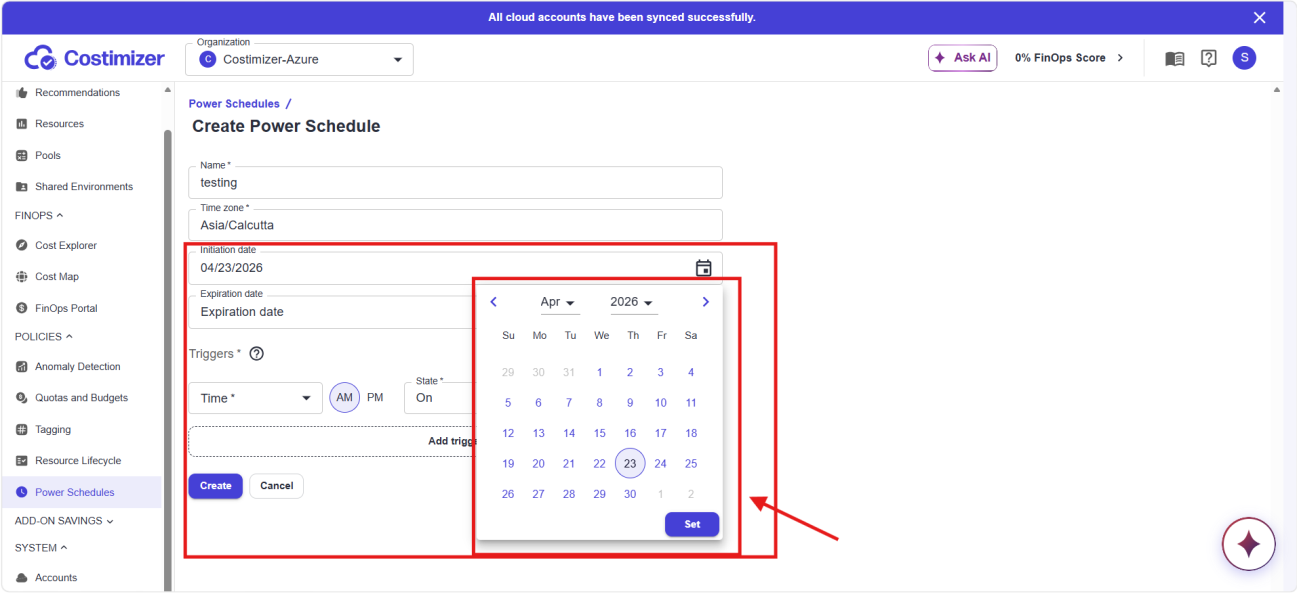Click the Power Schedules clock icon
1299x594 pixels.
[22, 493]
